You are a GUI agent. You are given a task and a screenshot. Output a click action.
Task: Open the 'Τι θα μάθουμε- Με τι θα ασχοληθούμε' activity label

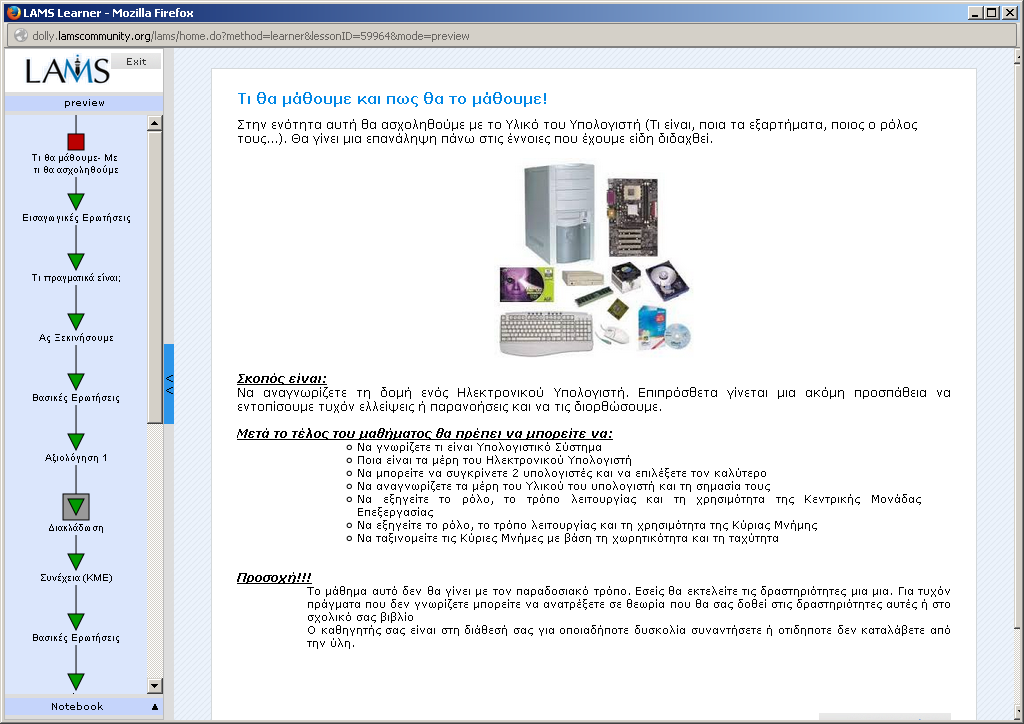(x=76, y=163)
